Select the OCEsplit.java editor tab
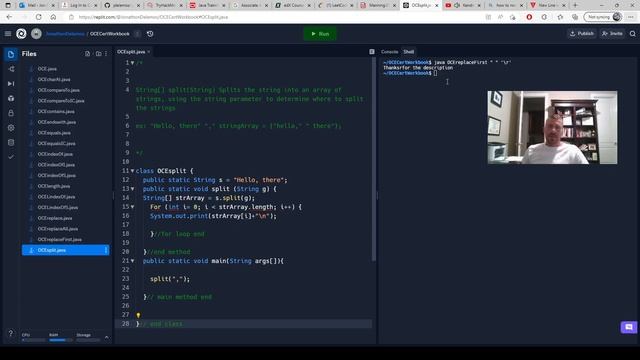Viewport: 640px width, 360px height. pos(131,52)
